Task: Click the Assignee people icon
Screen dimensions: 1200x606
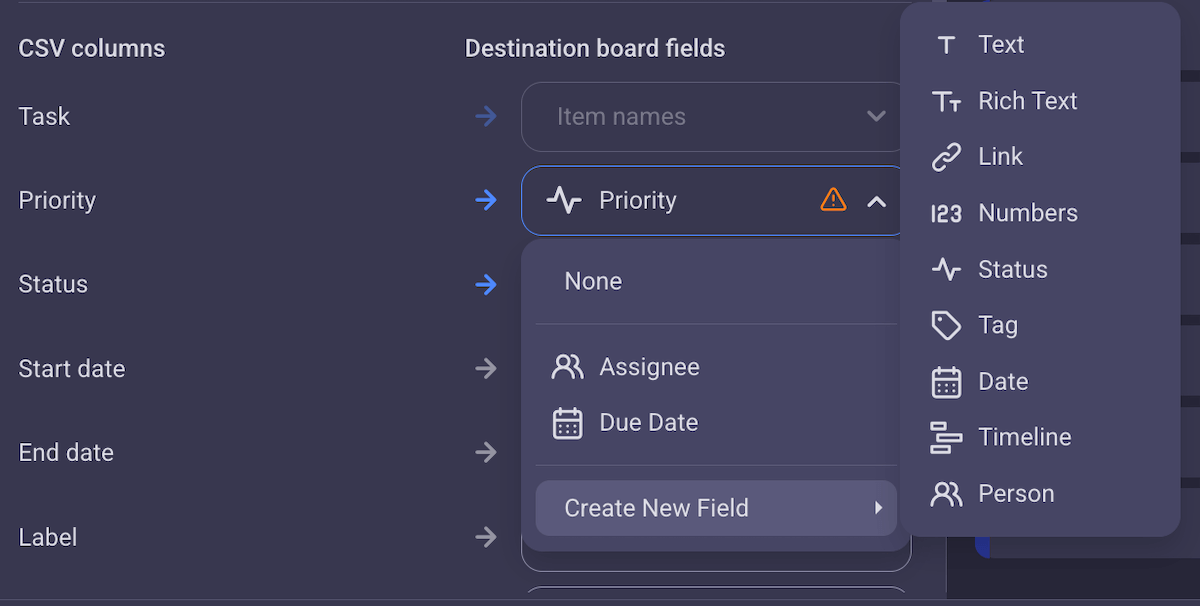Action: pos(568,366)
